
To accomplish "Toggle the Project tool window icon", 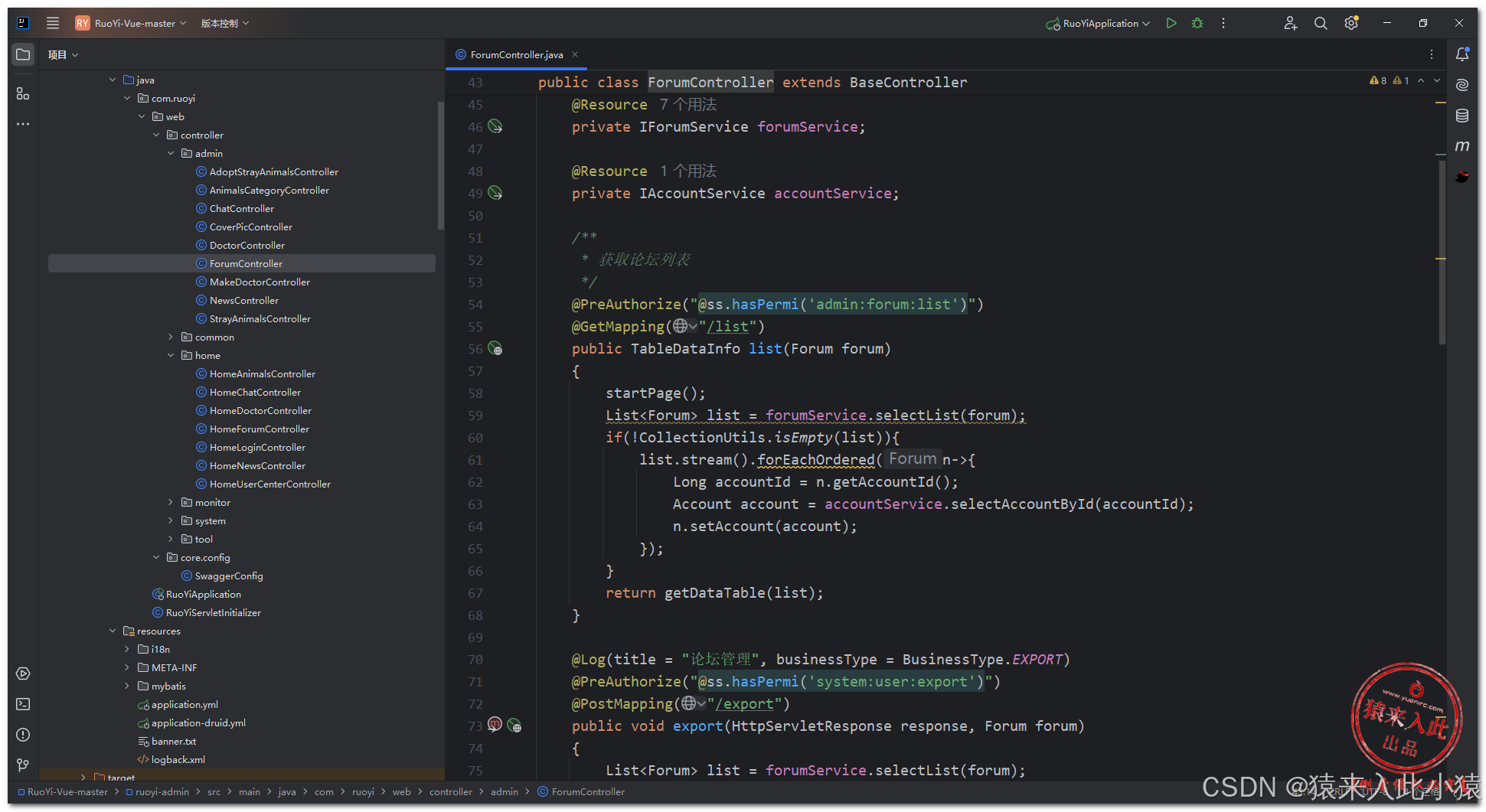I will 23,54.
